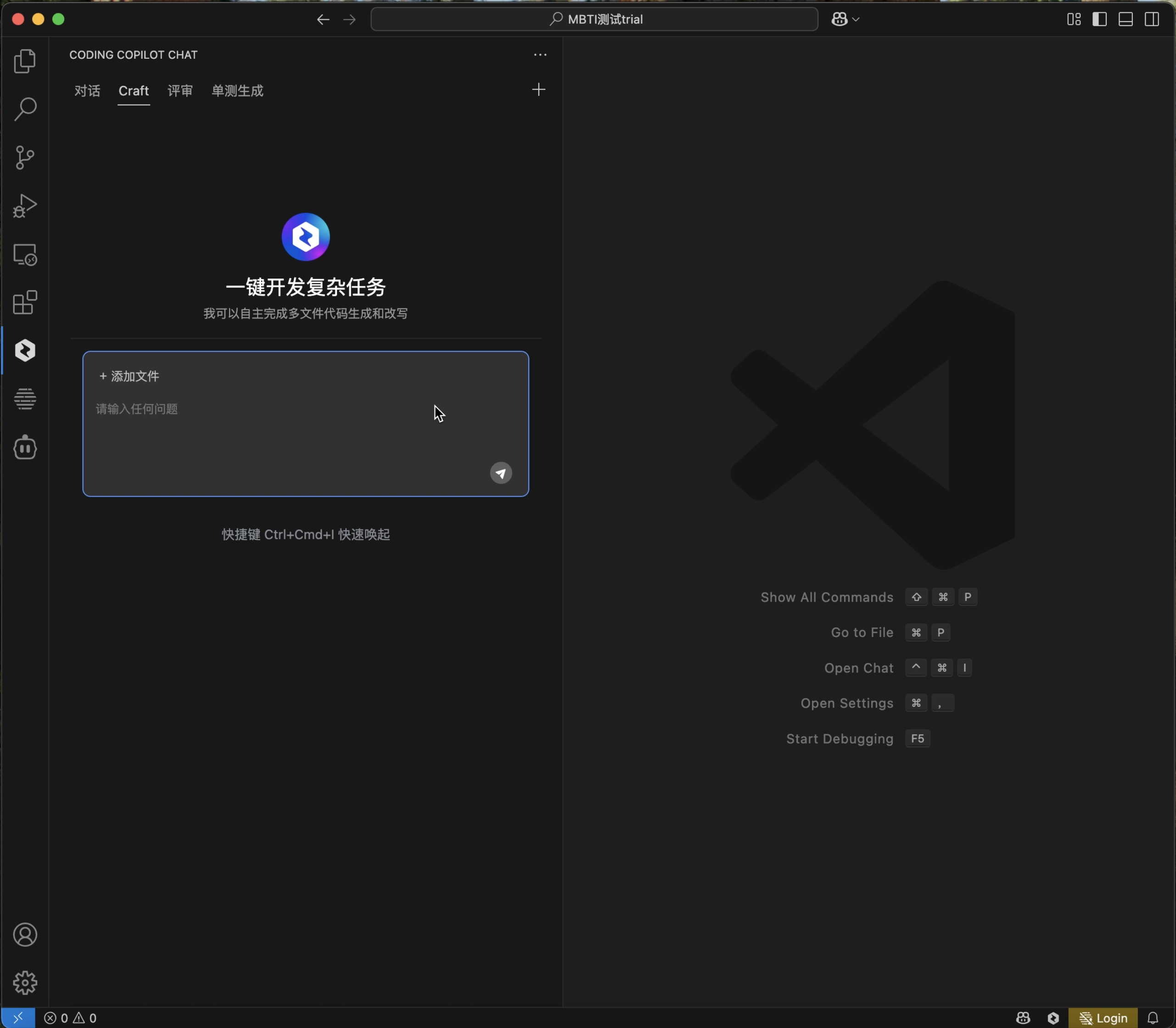The image size is (1176, 1028).
Task: Open the robot-face chat icon in sidebar
Action: tap(25, 447)
